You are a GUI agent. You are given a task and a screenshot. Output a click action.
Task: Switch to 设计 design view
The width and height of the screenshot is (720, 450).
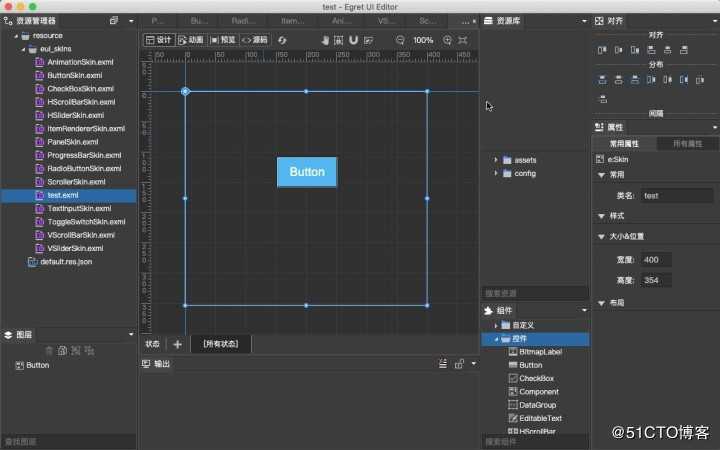(x=158, y=40)
